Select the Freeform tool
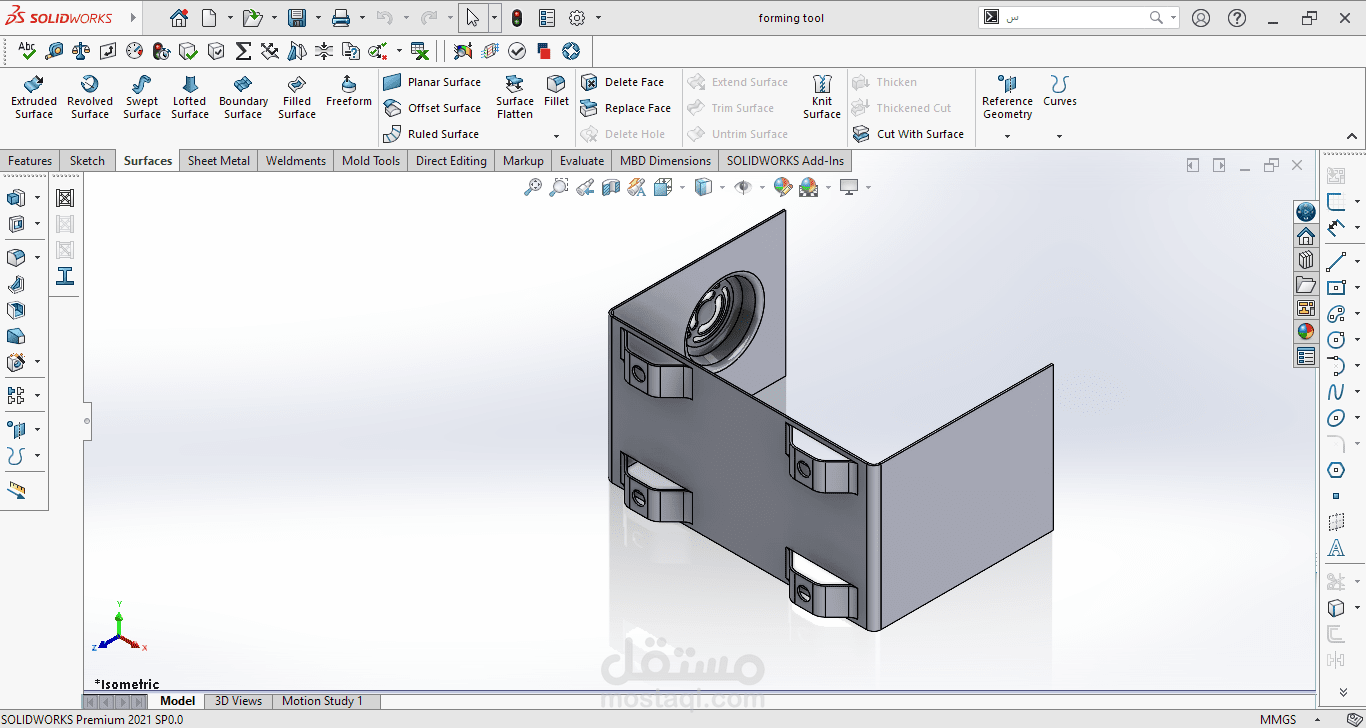 coord(348,91)
